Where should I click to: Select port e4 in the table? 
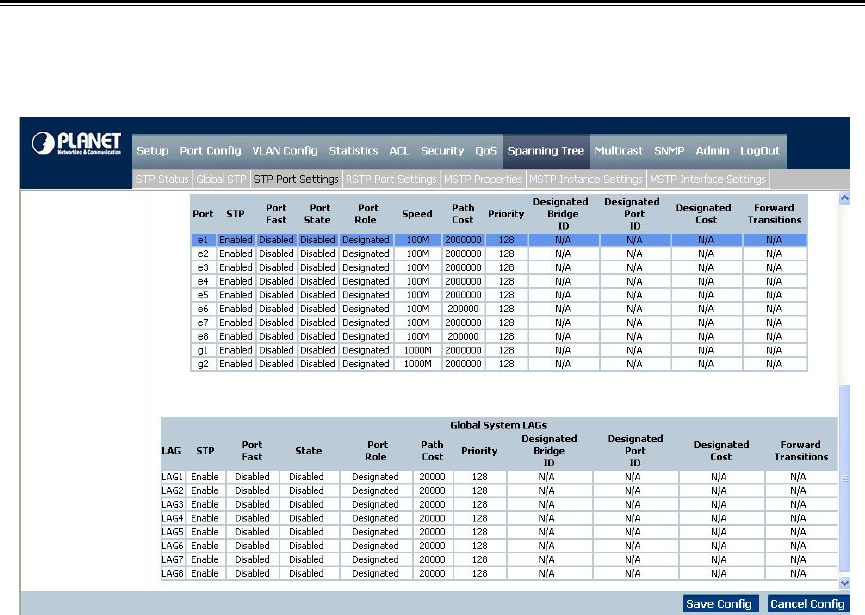point(203,281)
